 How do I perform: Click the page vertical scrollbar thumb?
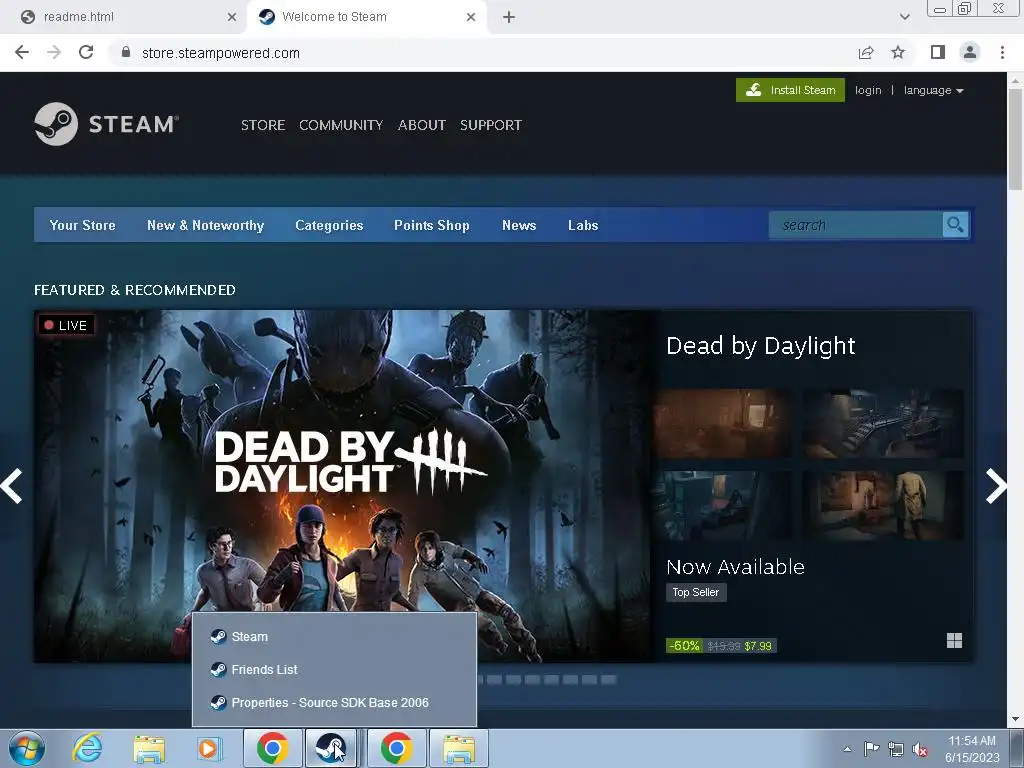[x=1015, y=137]
